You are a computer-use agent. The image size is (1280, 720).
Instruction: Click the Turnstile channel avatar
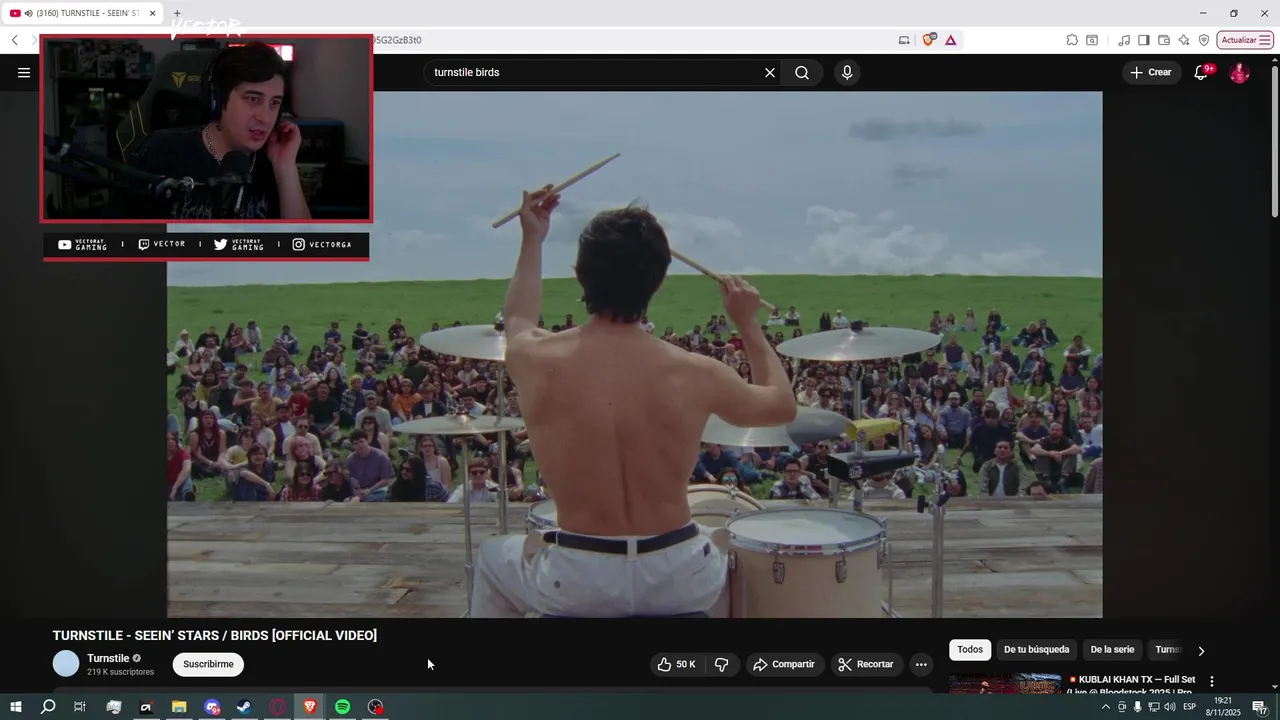(x=66, y=664)
